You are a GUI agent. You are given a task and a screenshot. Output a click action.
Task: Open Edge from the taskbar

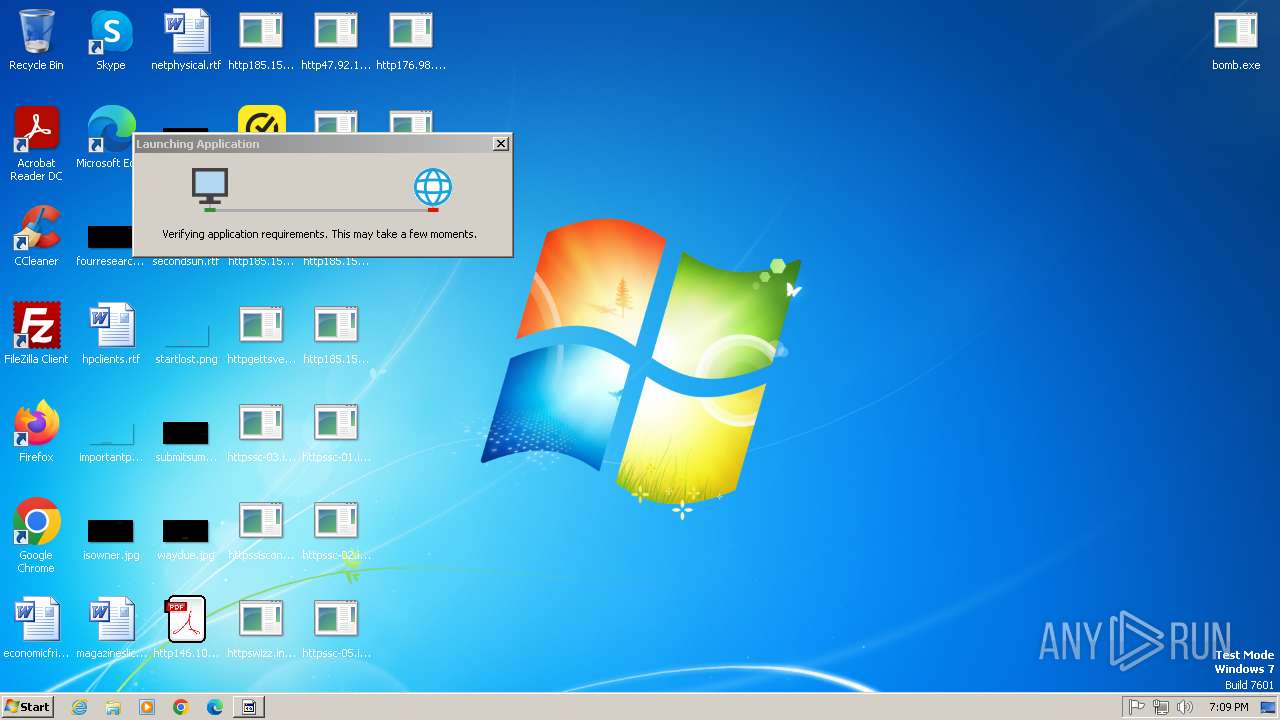[x=215, y=707]
